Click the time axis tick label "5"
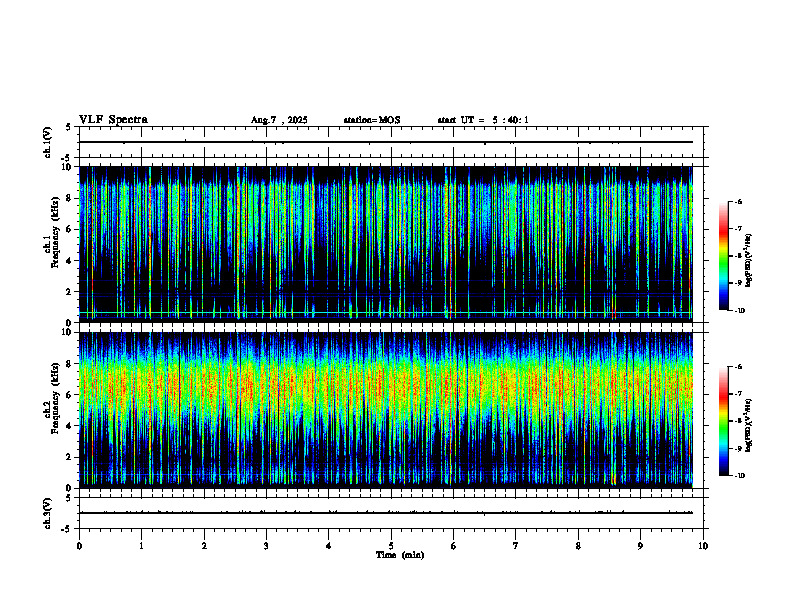The height and width of the screenshot is (612, 792). pyautogui.click(x=391, y=546)
